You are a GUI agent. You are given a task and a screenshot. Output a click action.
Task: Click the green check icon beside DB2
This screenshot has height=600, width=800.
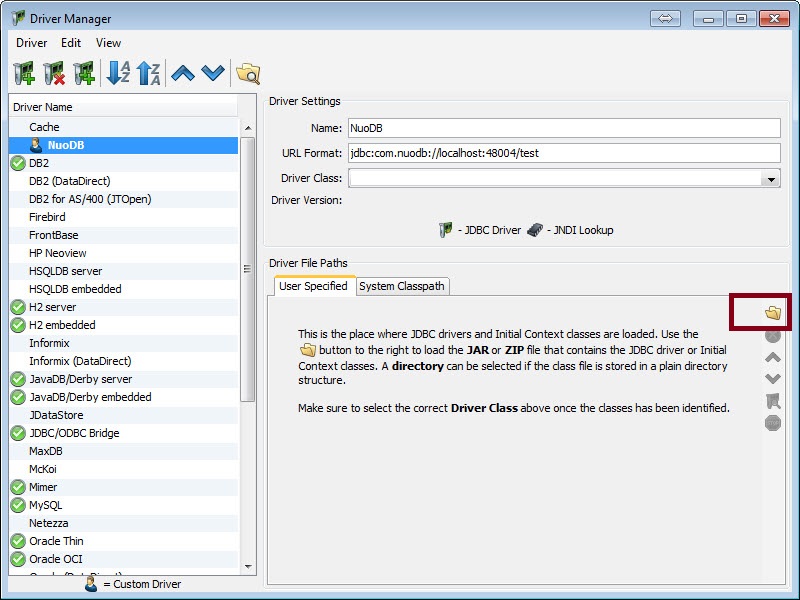18,163
